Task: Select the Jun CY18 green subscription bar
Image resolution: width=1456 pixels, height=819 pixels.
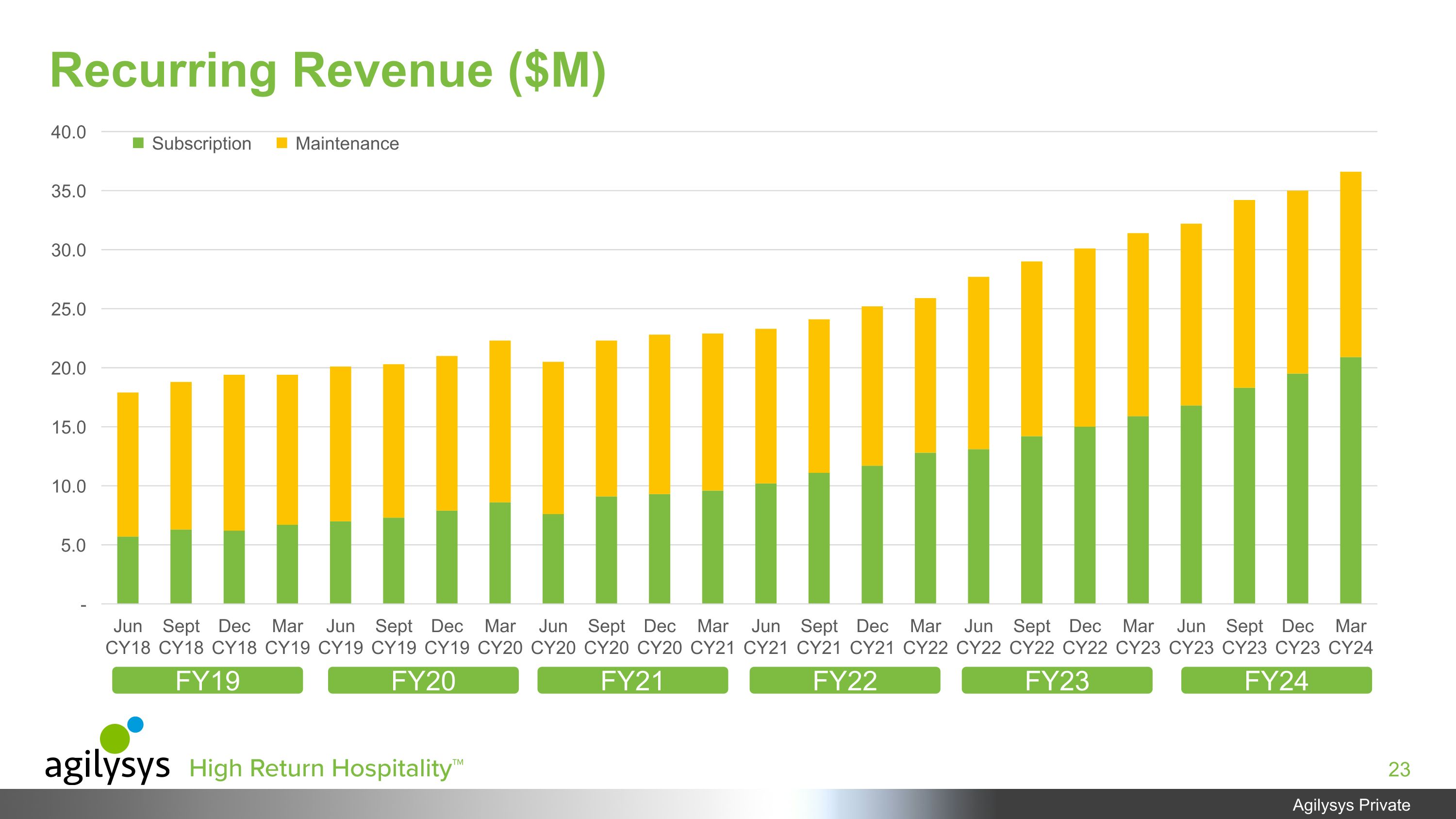Action: pyautogui.click(x=128, y=570)
